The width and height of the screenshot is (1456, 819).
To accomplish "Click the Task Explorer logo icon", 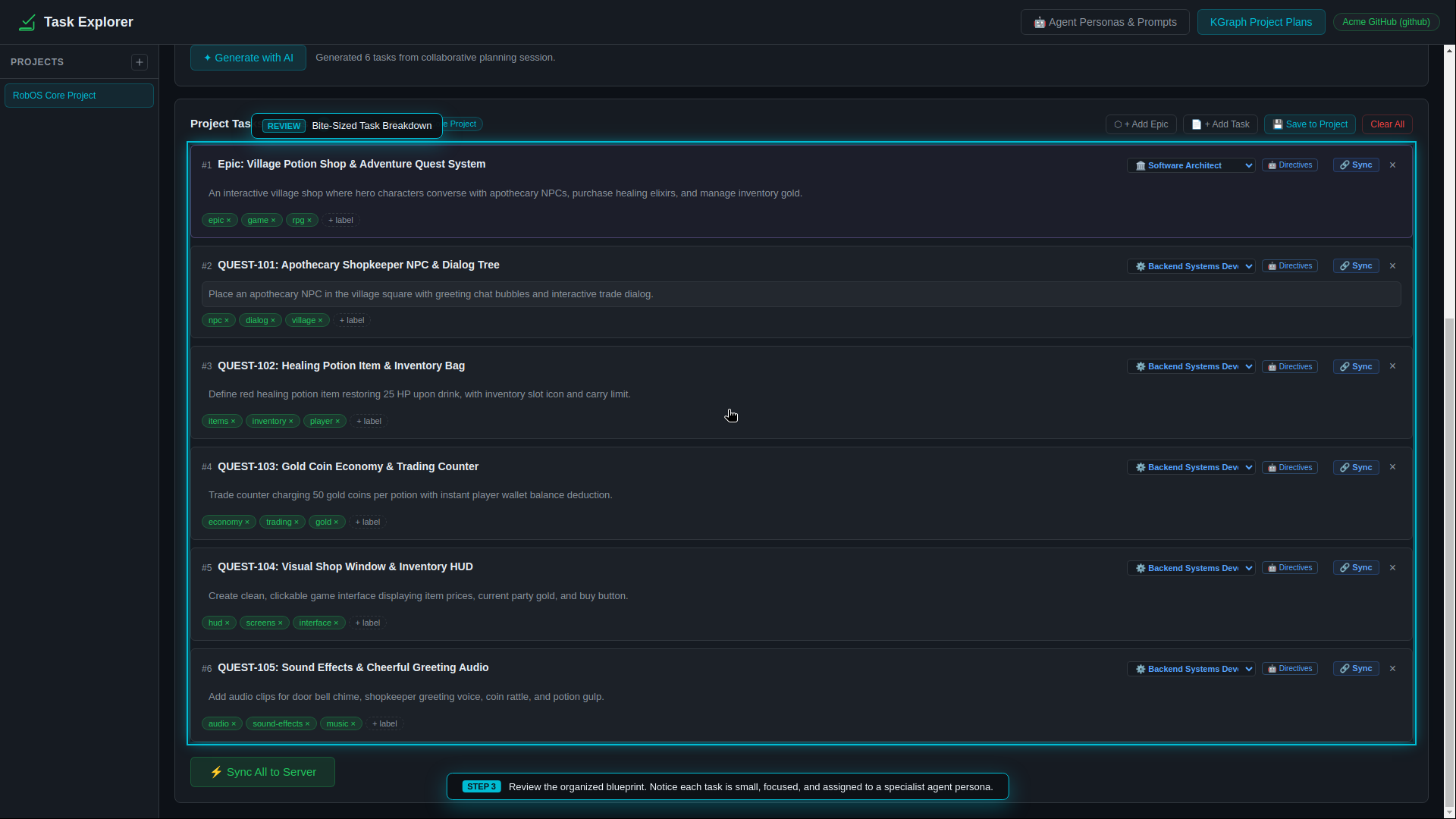I will click(27, 22).
